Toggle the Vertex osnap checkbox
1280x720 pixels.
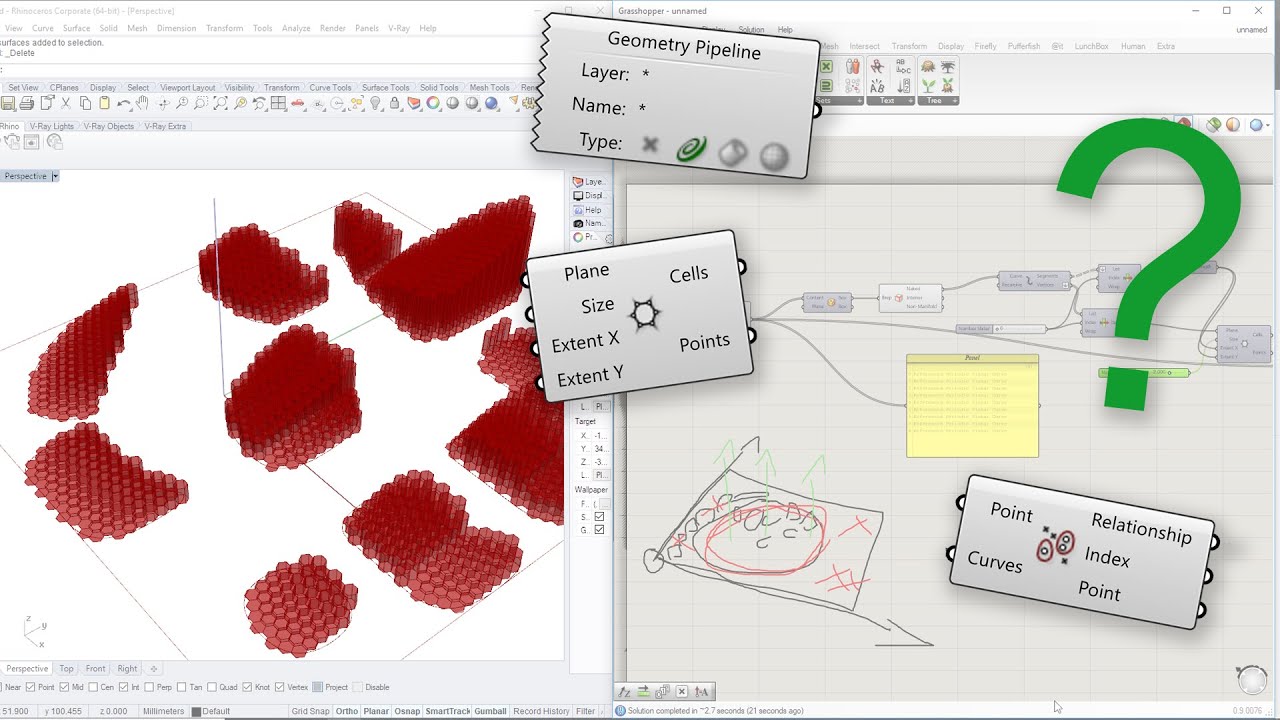click(279, 687)
